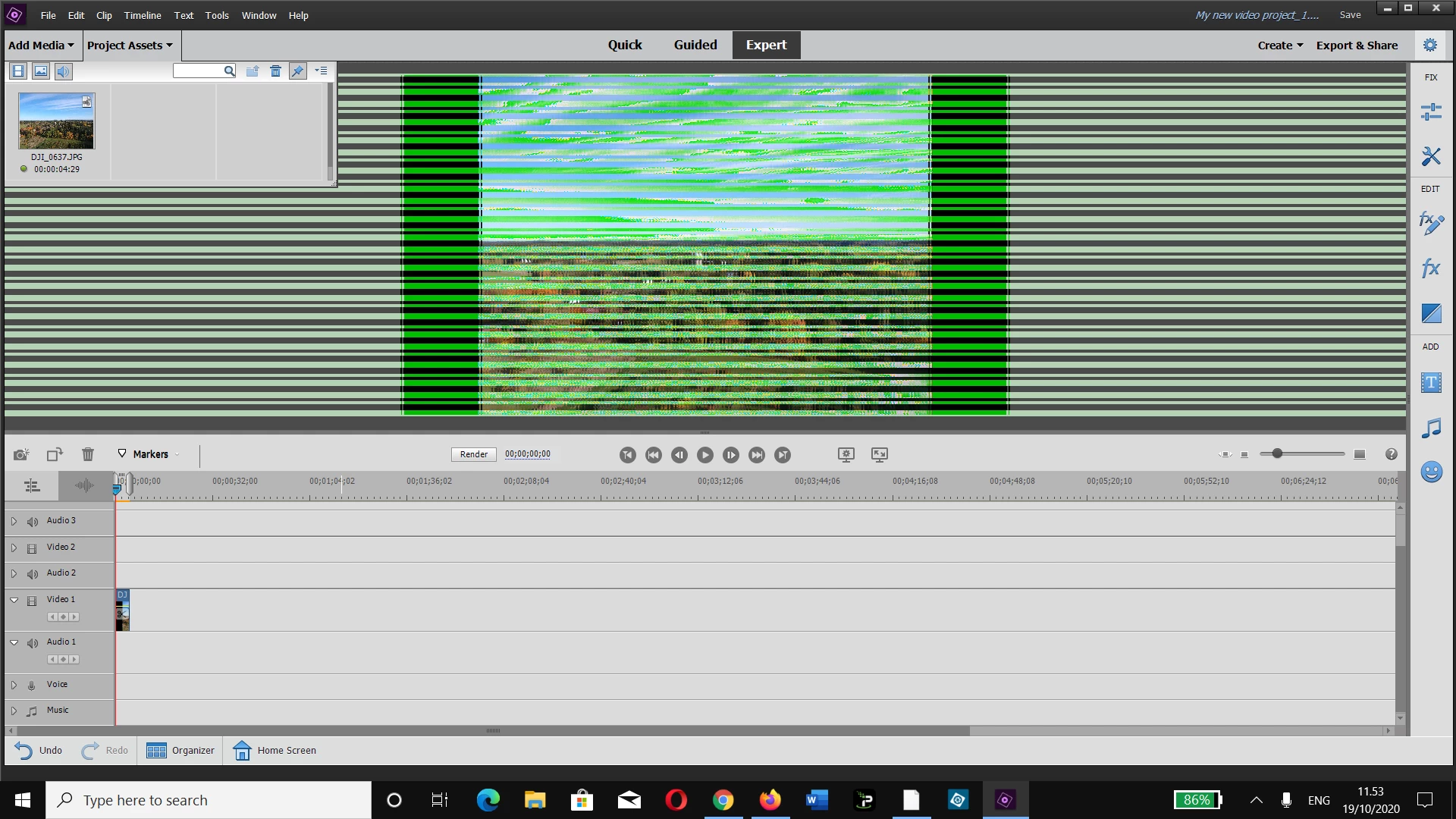Switch to the Guided tab
1456x819 pixels.
click(695, 45)
